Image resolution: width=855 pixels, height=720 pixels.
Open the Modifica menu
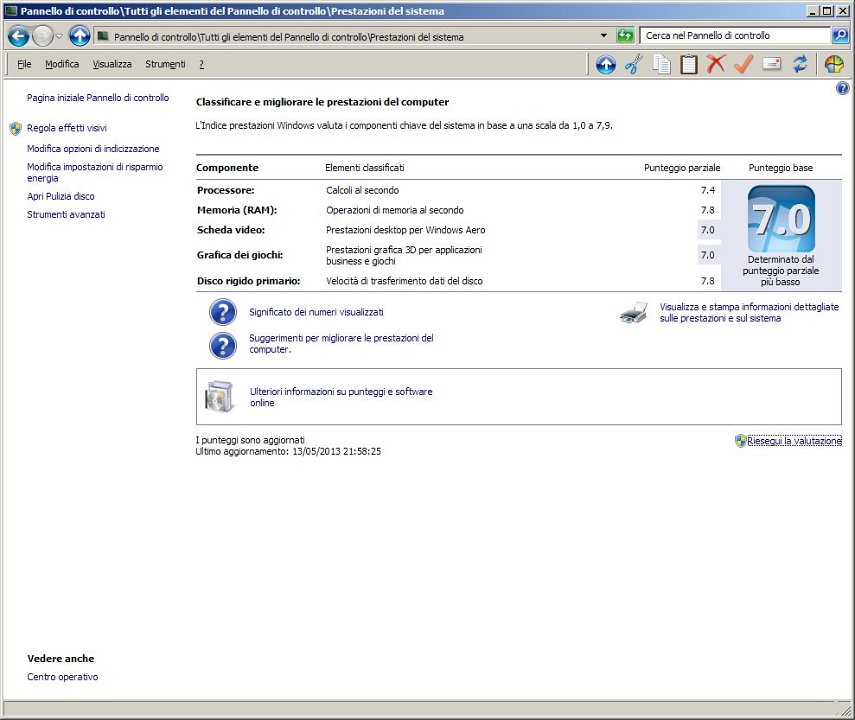[62, 64]
